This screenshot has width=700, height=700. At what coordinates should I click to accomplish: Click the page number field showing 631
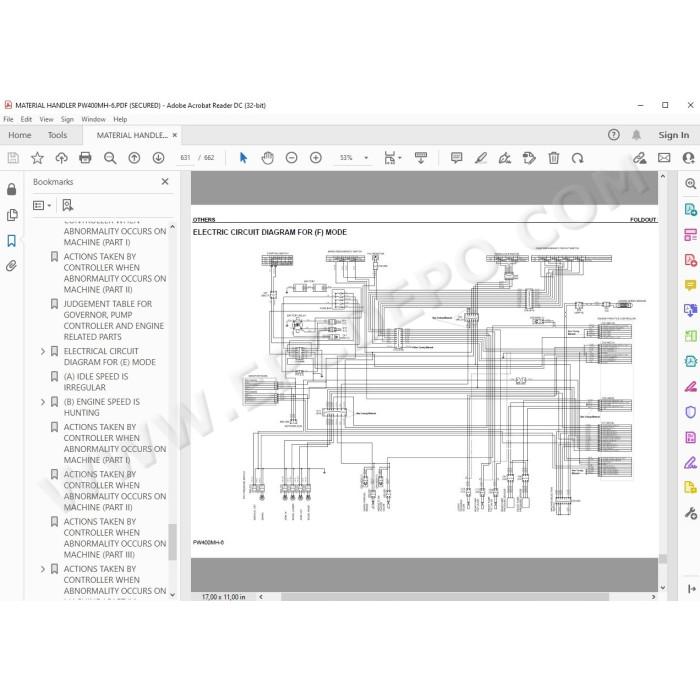click(185, 158)
